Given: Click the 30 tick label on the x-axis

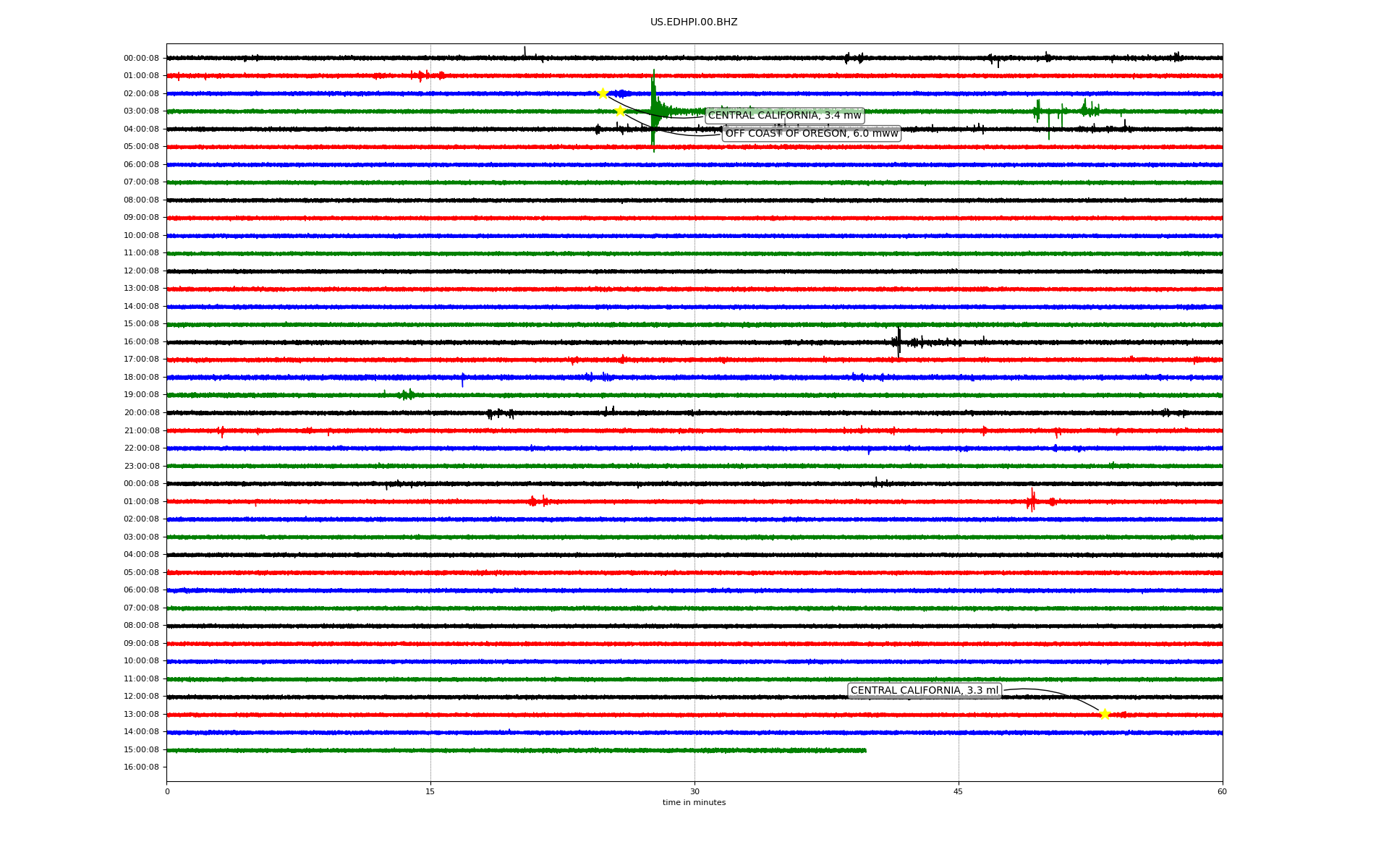Looking at the screenshot, I should point(694,791).
